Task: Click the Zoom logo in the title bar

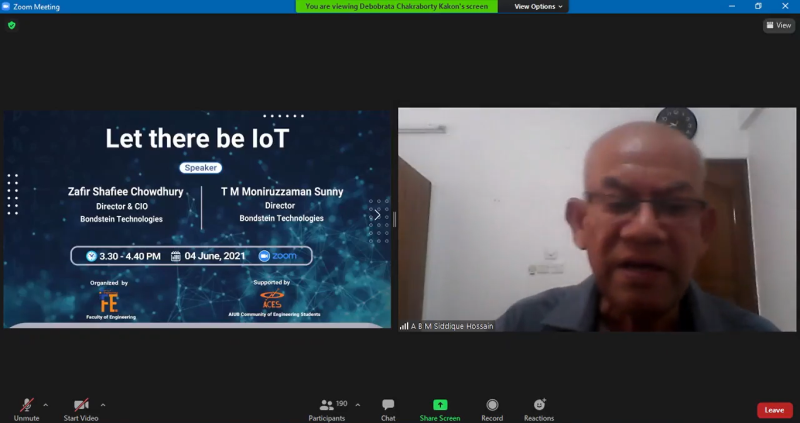Action: point(7,6)
